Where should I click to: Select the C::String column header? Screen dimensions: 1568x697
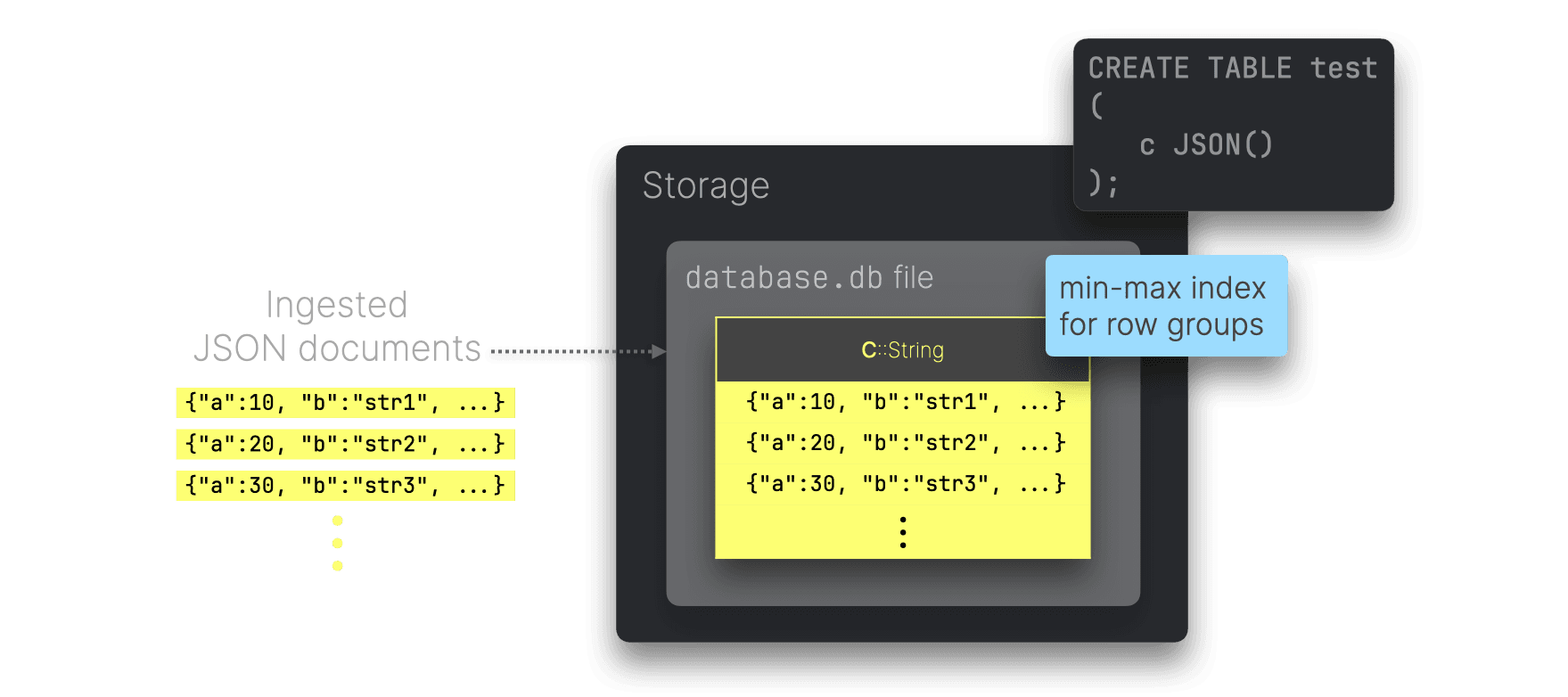pyautogui.click(x=902, y=350)
